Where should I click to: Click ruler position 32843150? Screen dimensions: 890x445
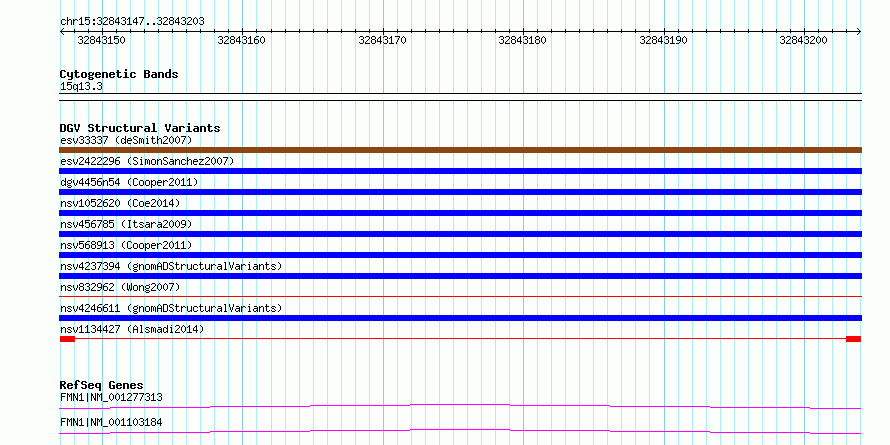coord(102,40)
